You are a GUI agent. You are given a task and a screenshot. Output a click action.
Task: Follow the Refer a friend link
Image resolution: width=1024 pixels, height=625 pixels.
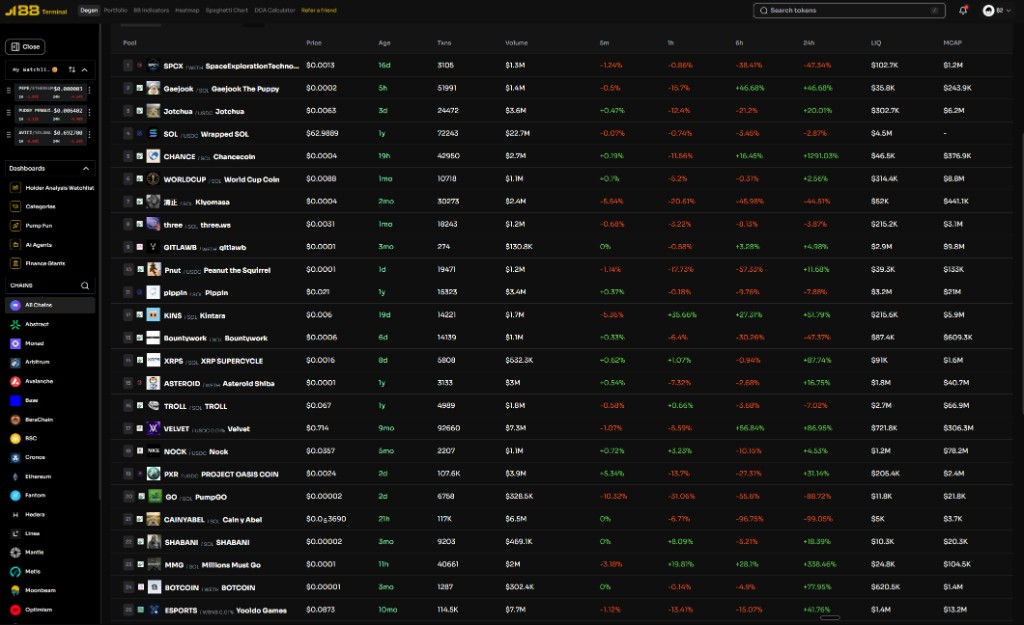[x=319, y=10]
